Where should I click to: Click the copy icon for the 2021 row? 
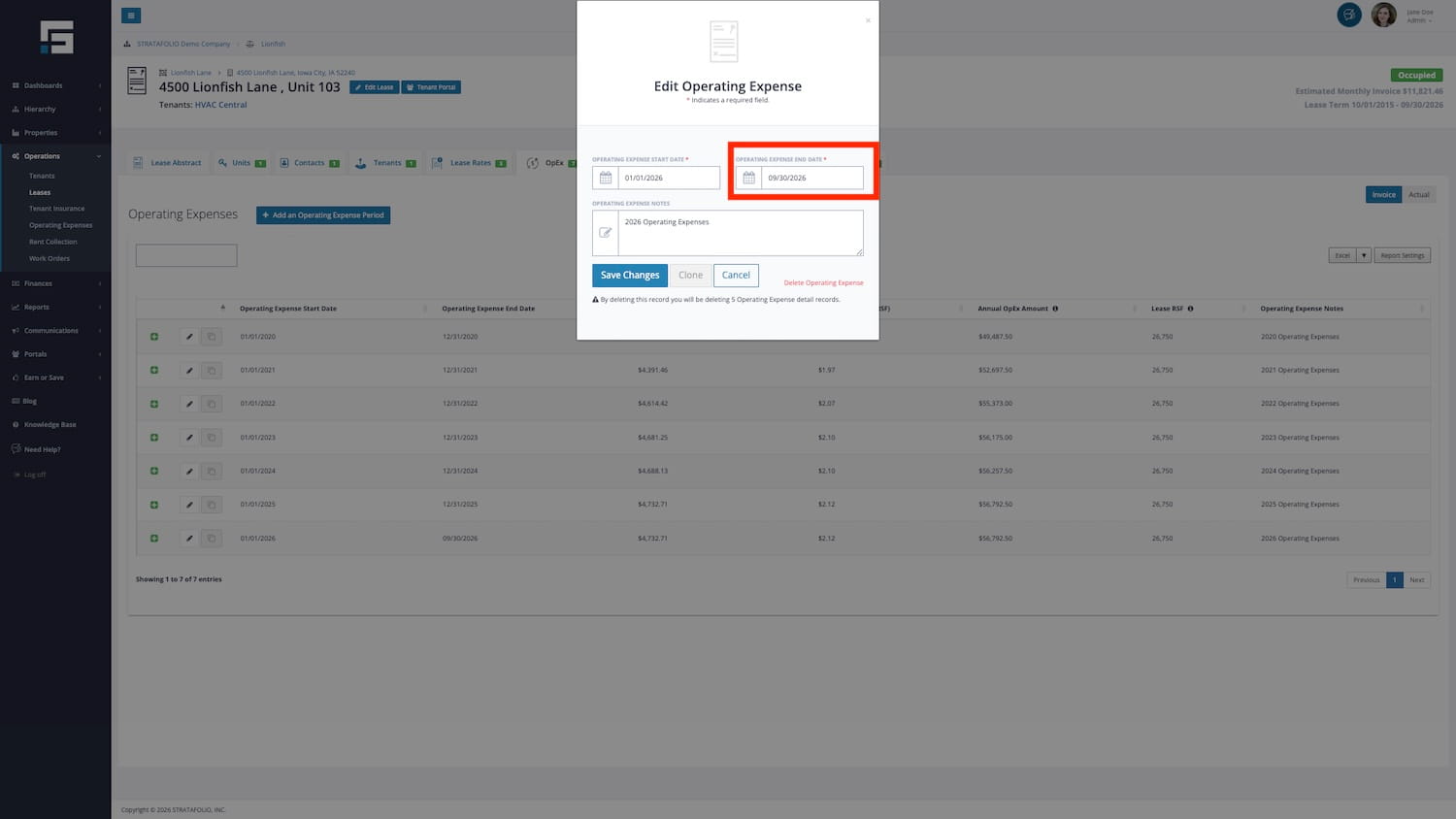(212, 371)
